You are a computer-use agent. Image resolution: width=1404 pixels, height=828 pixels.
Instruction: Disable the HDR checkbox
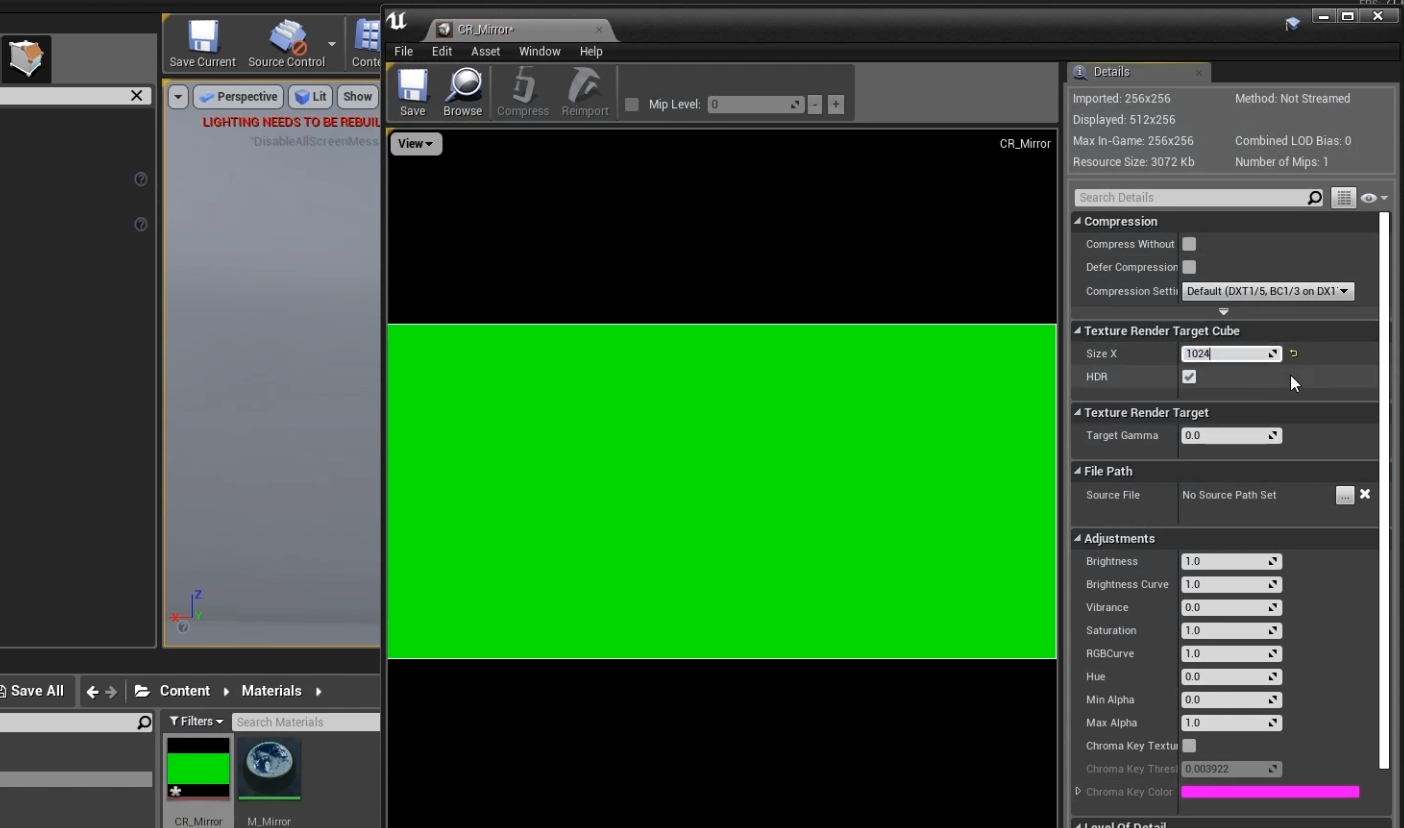(x=1189, y=377)
